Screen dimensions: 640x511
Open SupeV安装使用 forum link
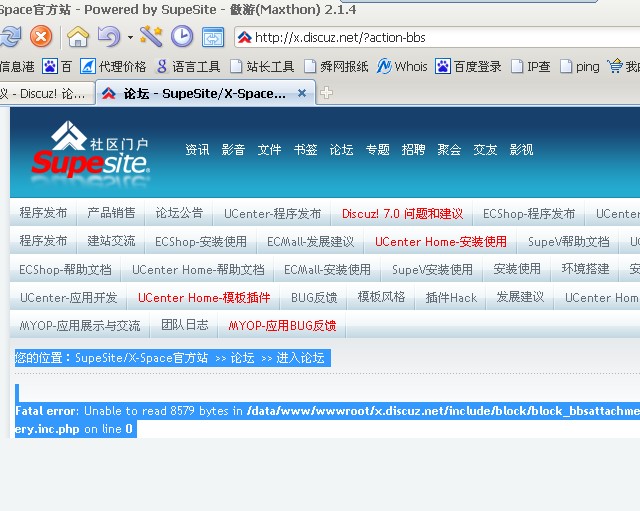tap(432, 270)
